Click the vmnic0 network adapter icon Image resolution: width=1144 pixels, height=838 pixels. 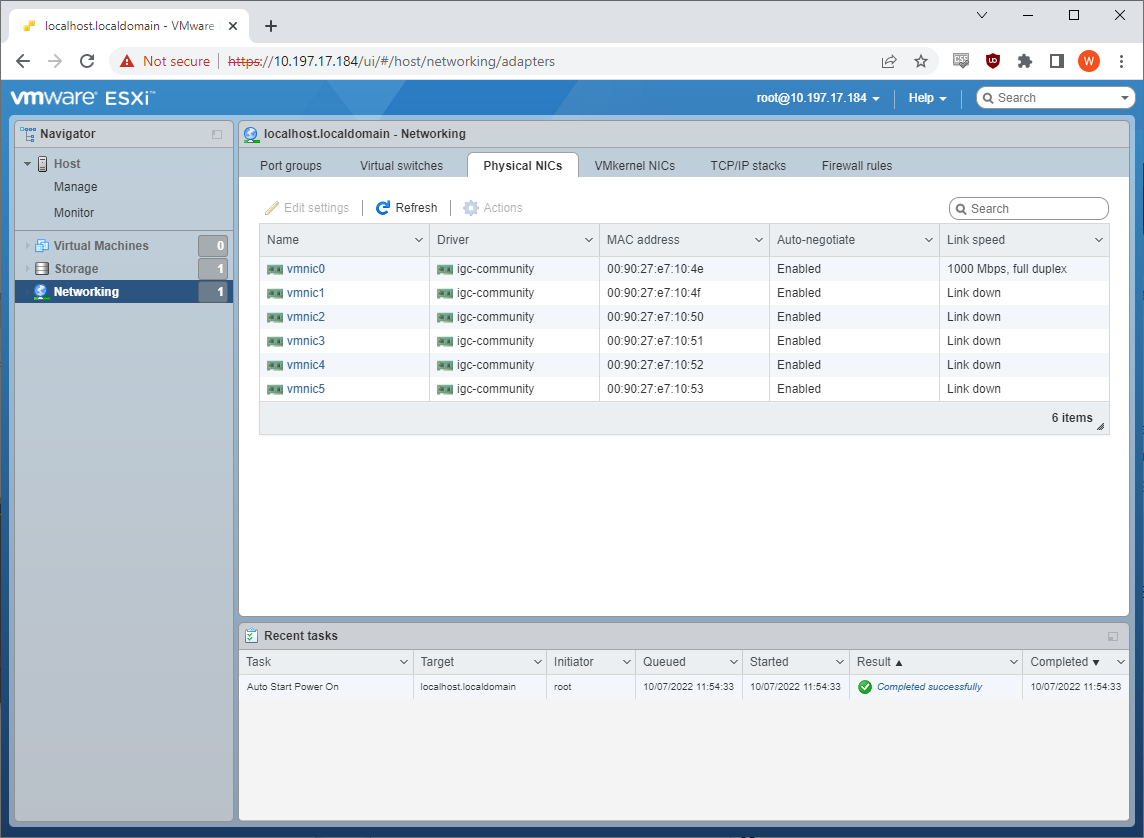[275, 269]
